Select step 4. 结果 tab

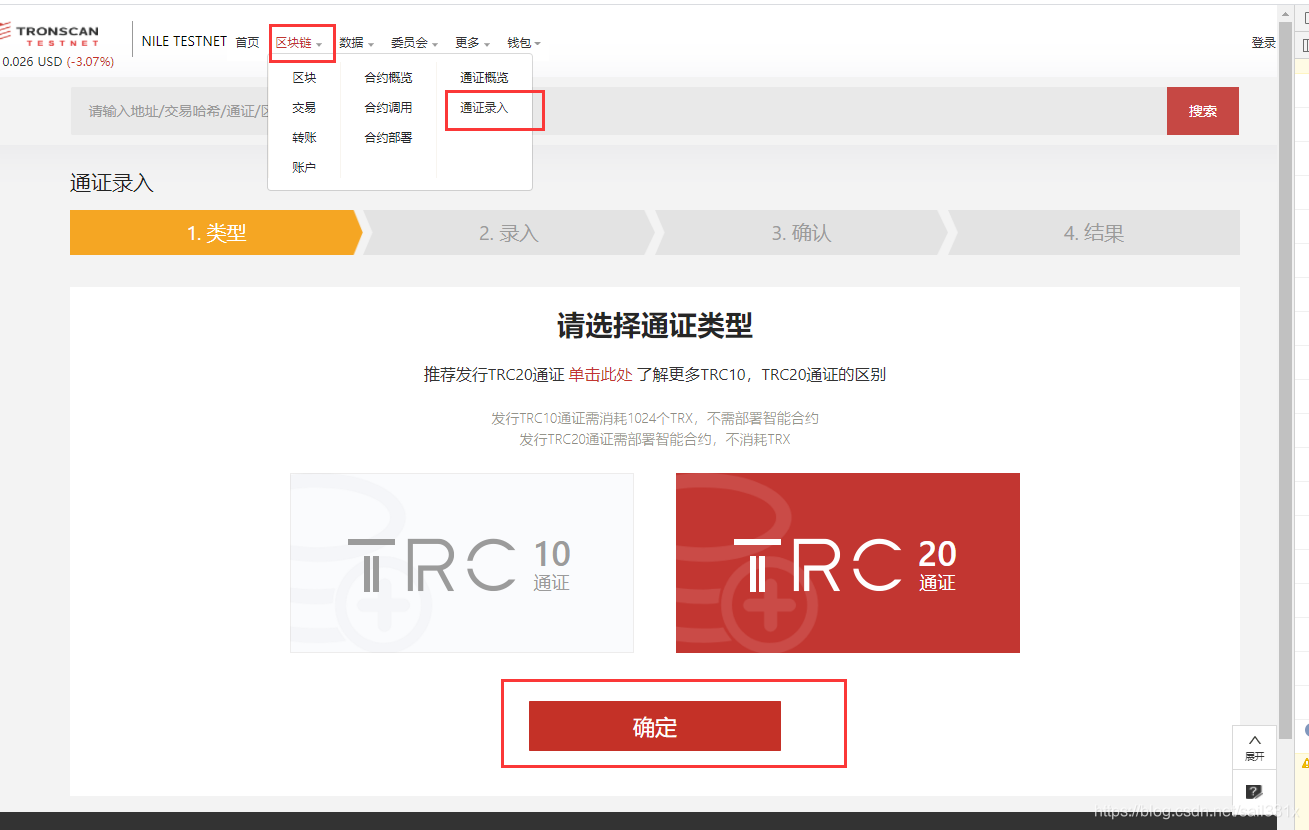[1094, 233]
